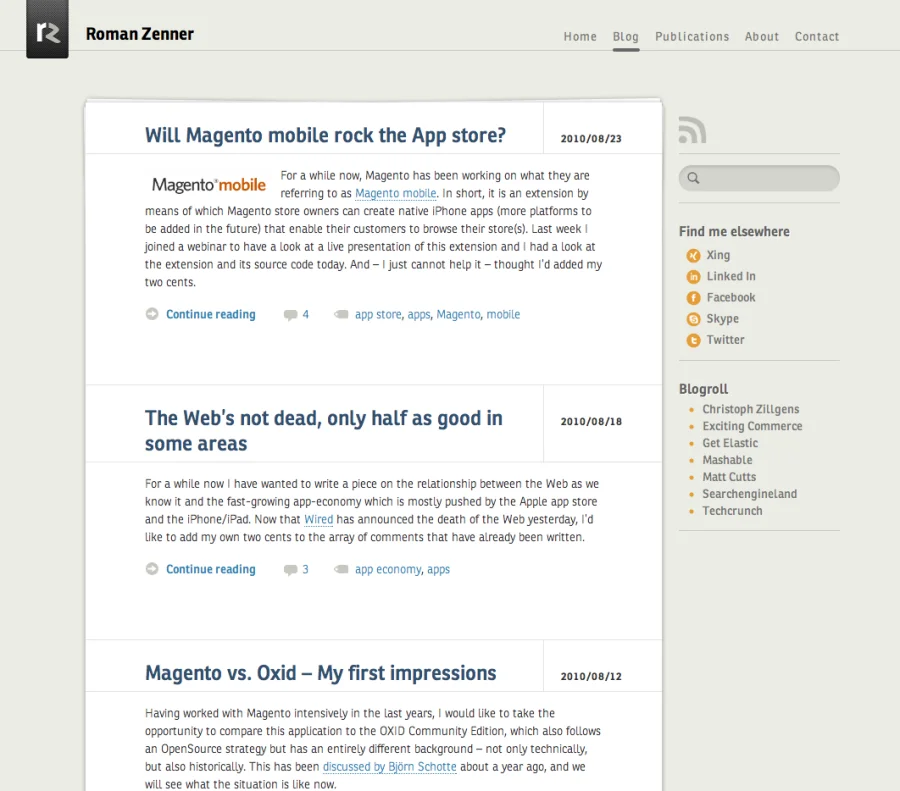Go to the Home menu item
The width and height of the screenshot is (900, 791).
tap(580, 37)
